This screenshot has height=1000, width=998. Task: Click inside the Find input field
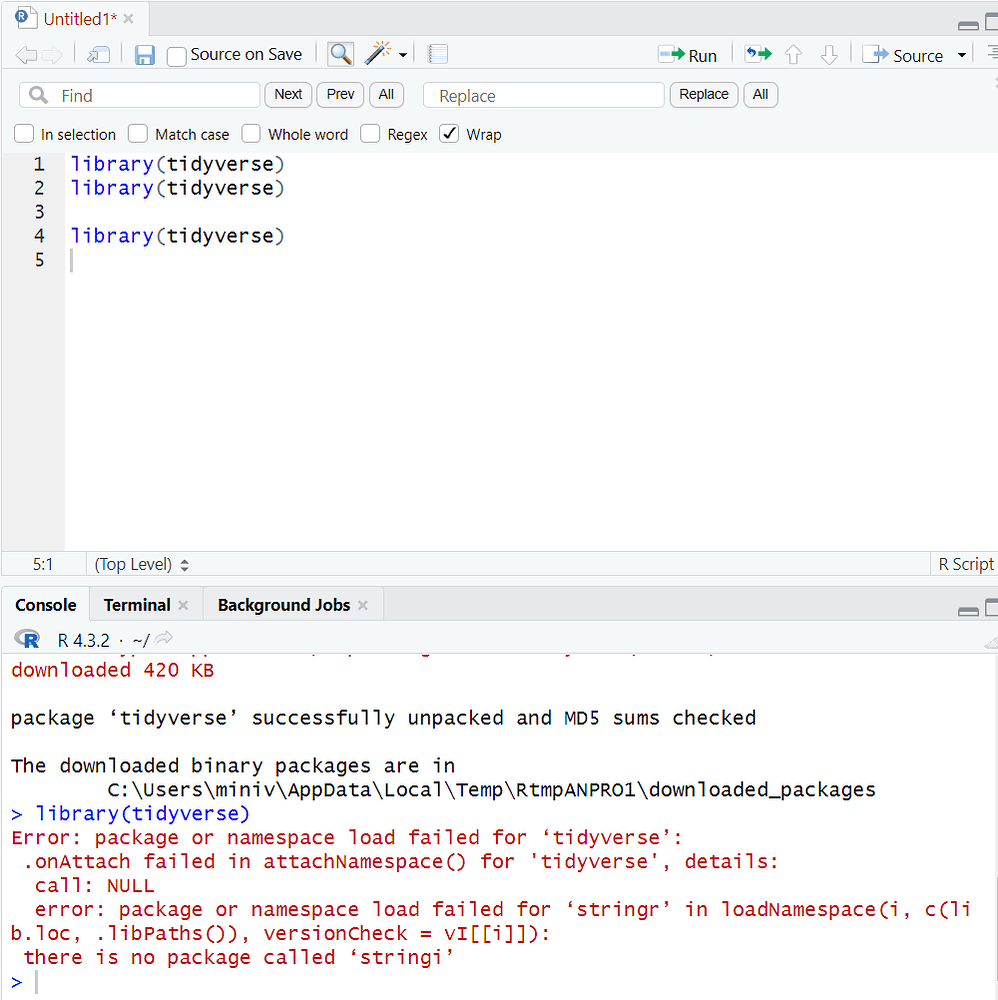140,94
